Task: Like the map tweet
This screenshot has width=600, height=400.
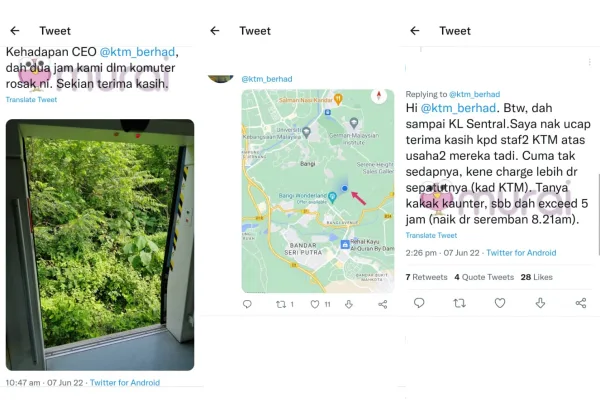Action: tap(315, 304)
